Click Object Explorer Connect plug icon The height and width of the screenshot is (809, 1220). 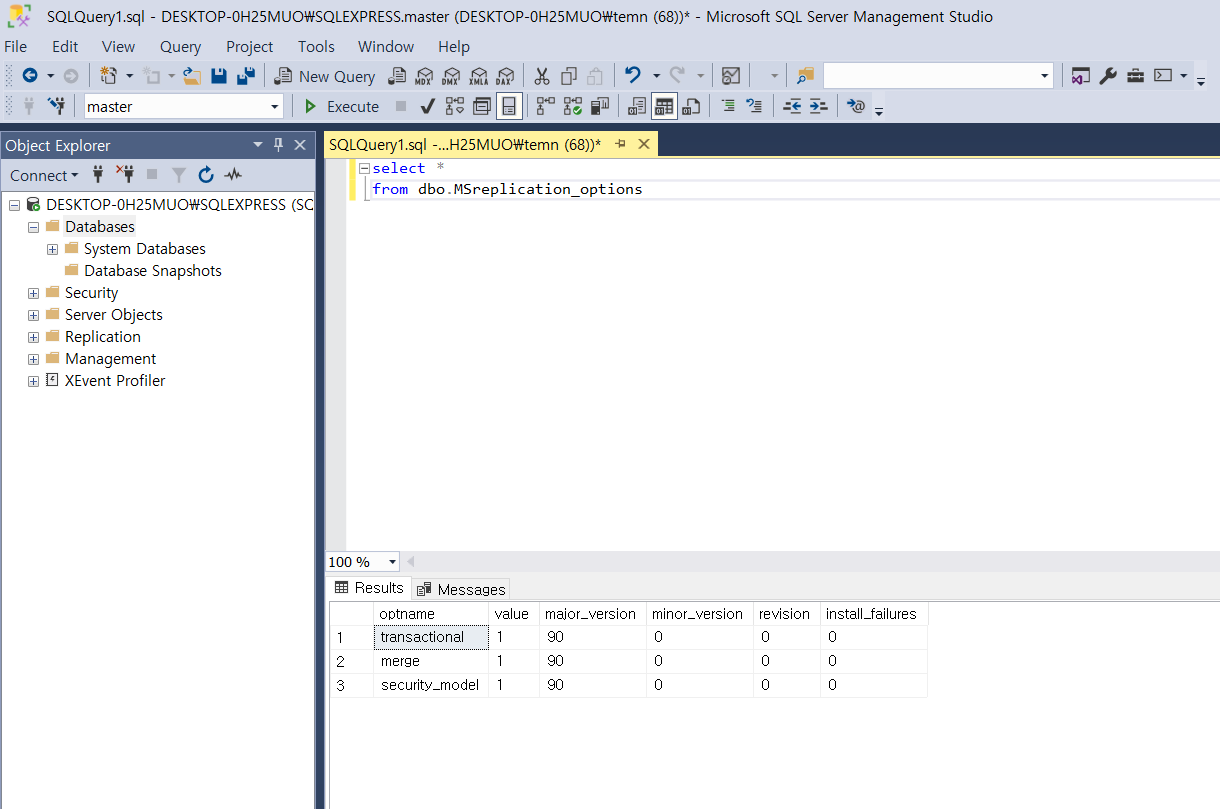pyautogui.click(x=97, y=175)
